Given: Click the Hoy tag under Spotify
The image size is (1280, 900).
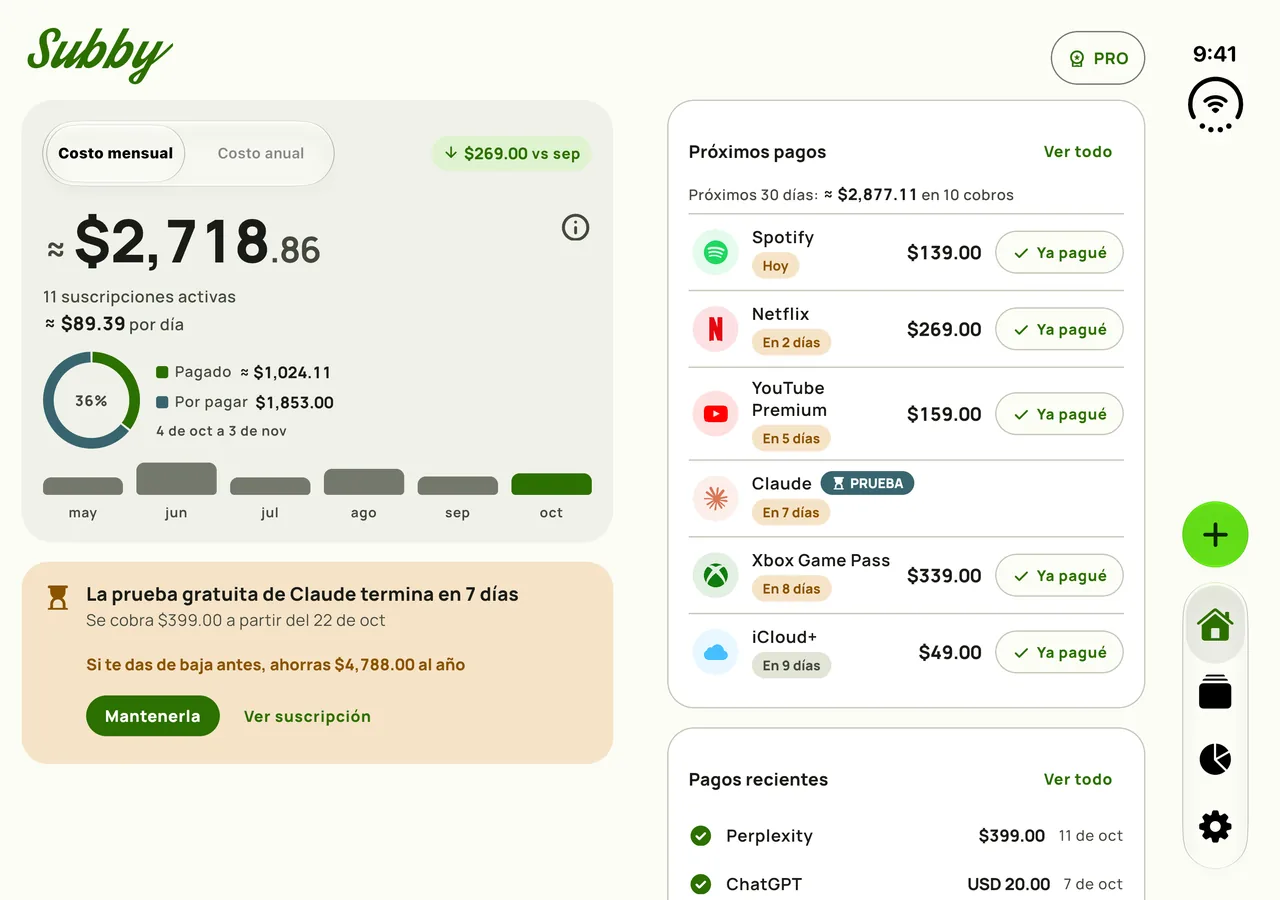Looking at the screenshot, I should pos(776,266).
